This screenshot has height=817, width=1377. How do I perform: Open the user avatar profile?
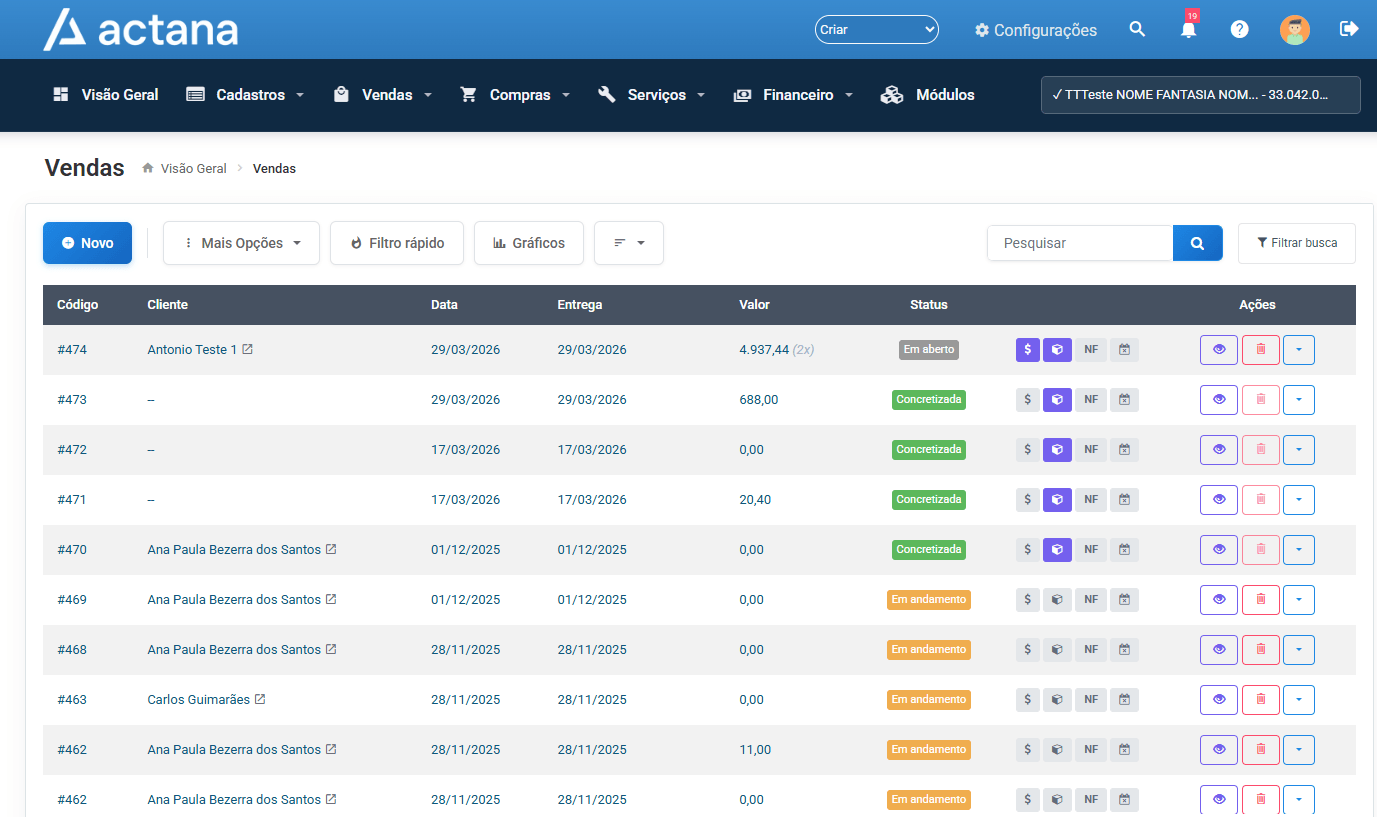point(1295,29)
